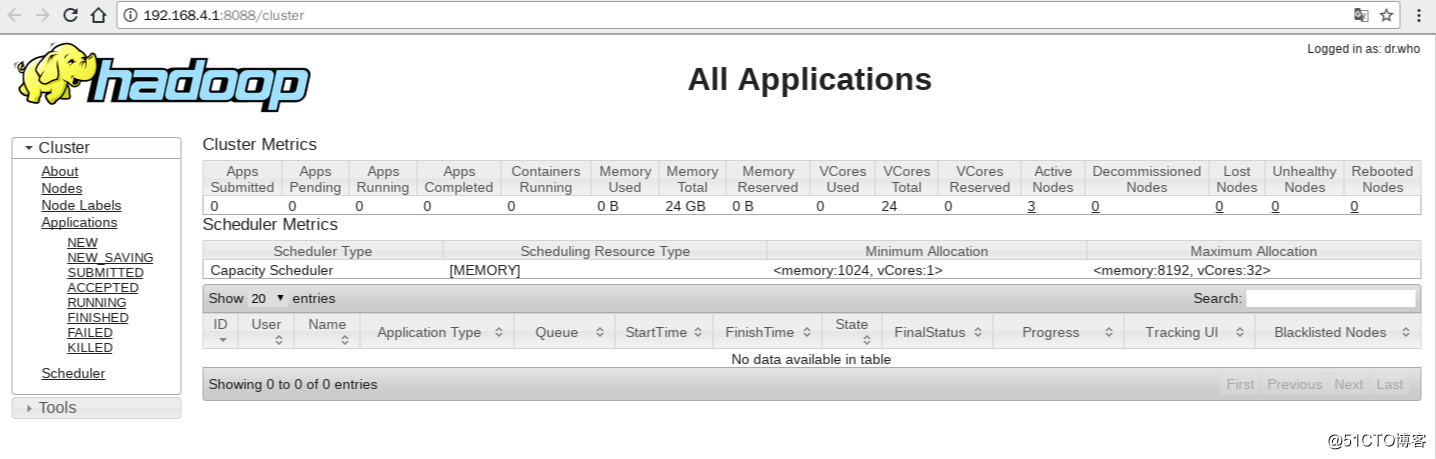Screen dimensions: 1436x459
Task: Open the Applications link in sidebar
Action: 79,222
